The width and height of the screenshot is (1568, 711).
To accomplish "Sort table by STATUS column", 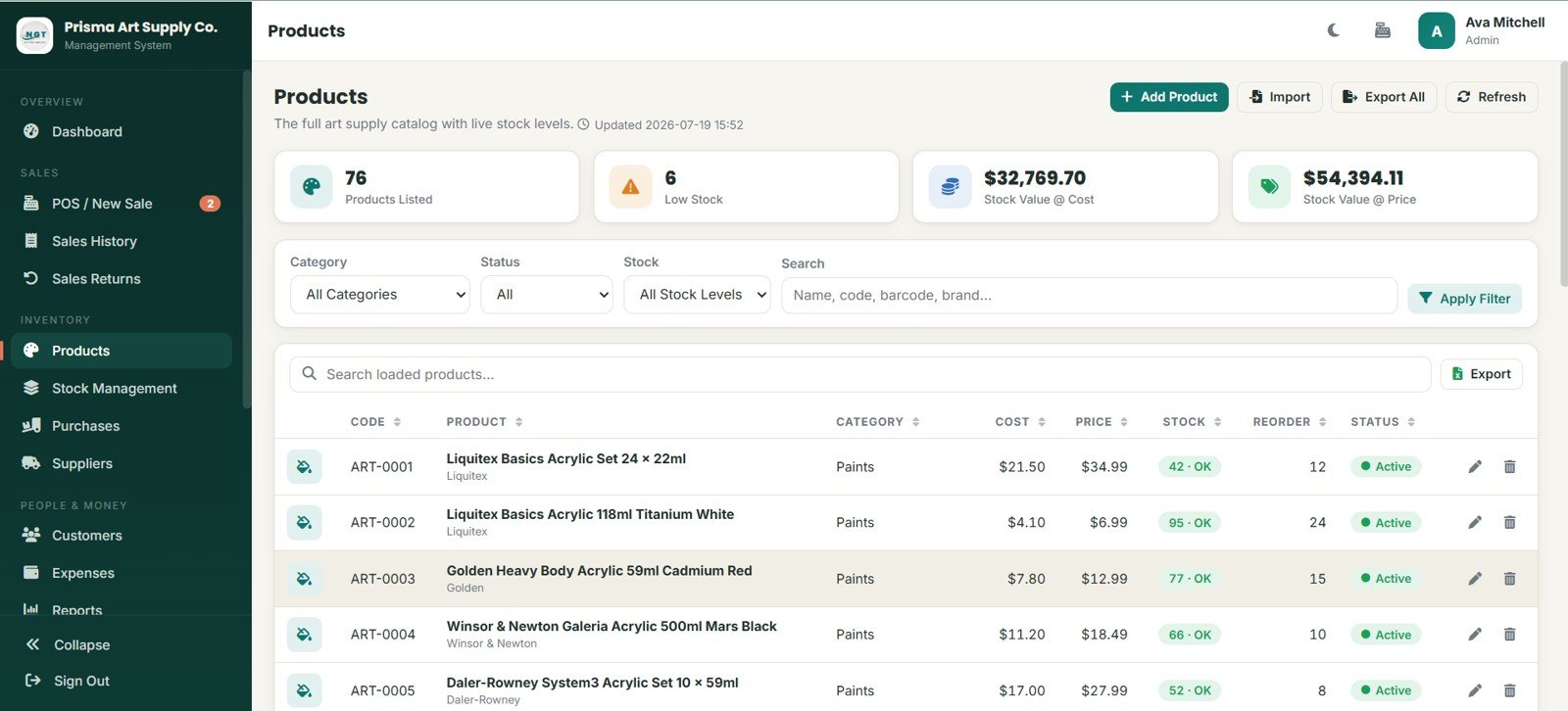I will [x=1383, y=422].
